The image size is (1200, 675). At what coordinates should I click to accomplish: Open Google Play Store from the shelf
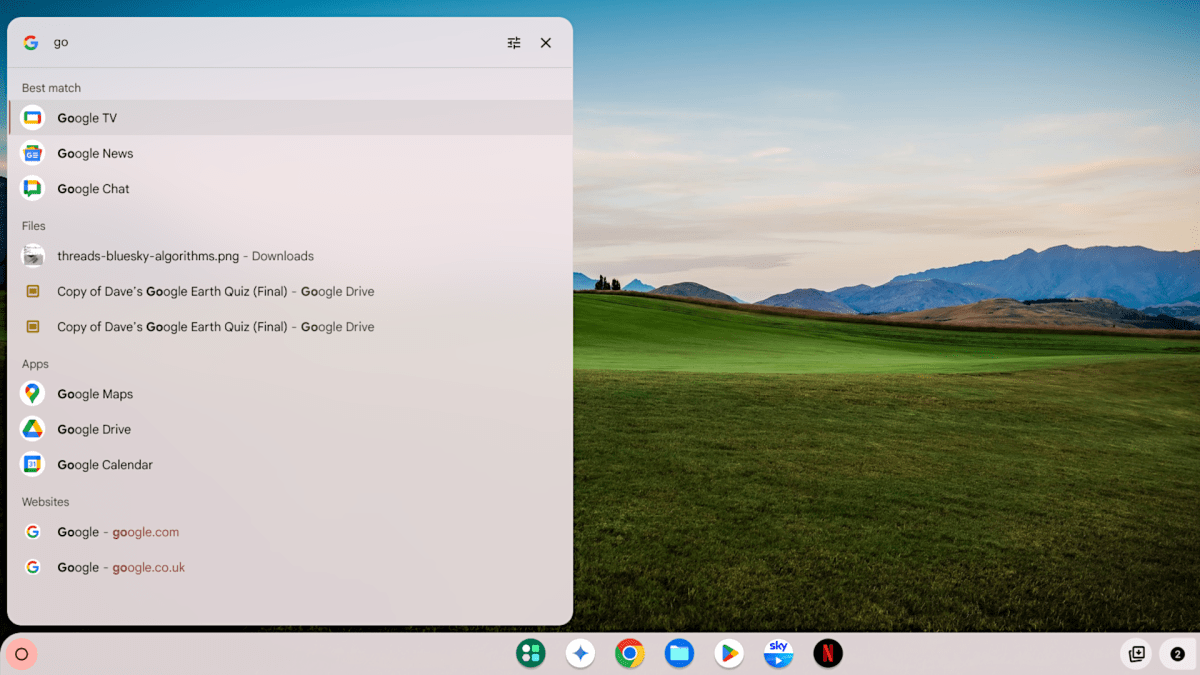point(729,653)
